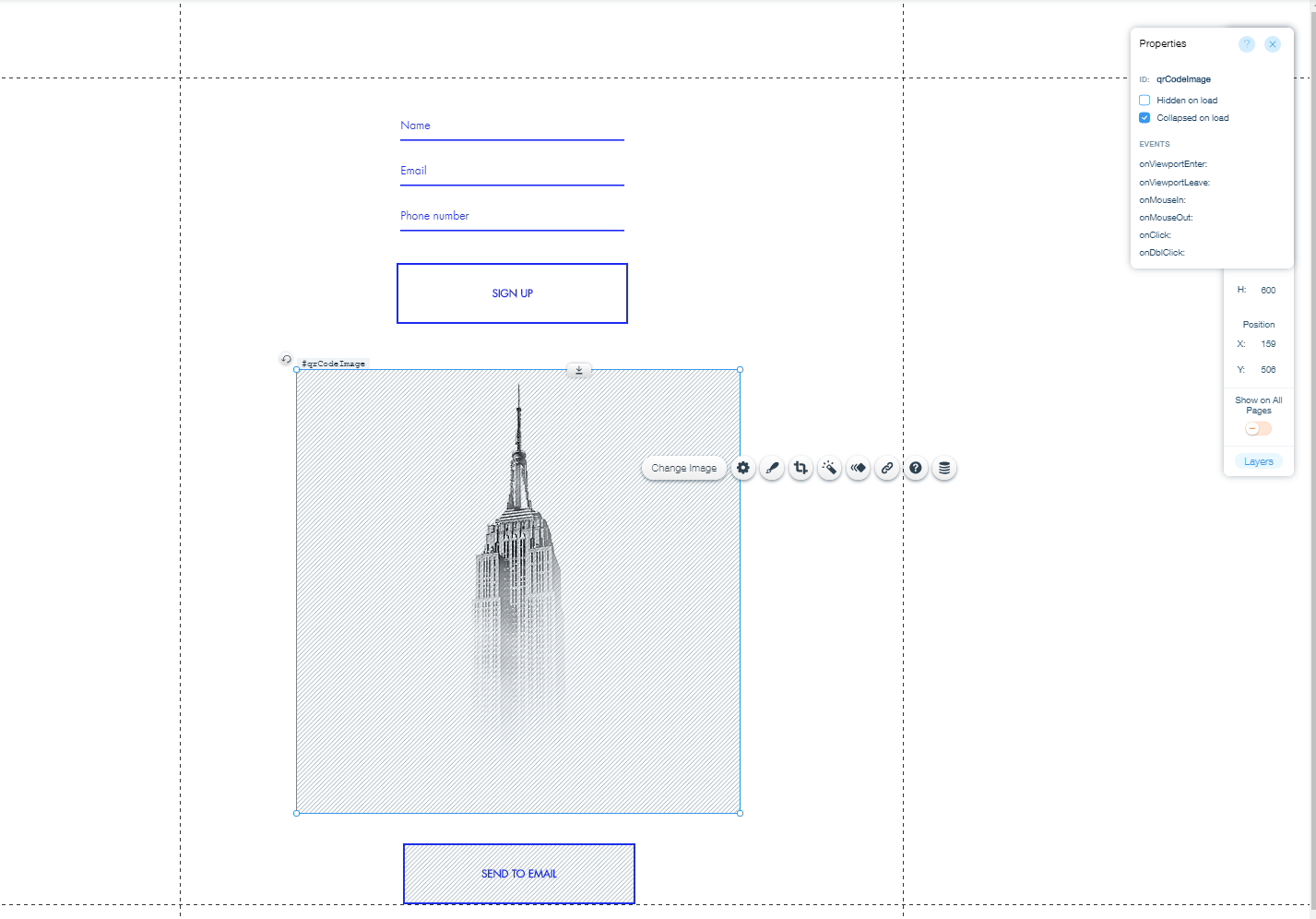Viewport: 1316px width, 919px height.
Task: Open image Settings gear icon
Action: 743,468
